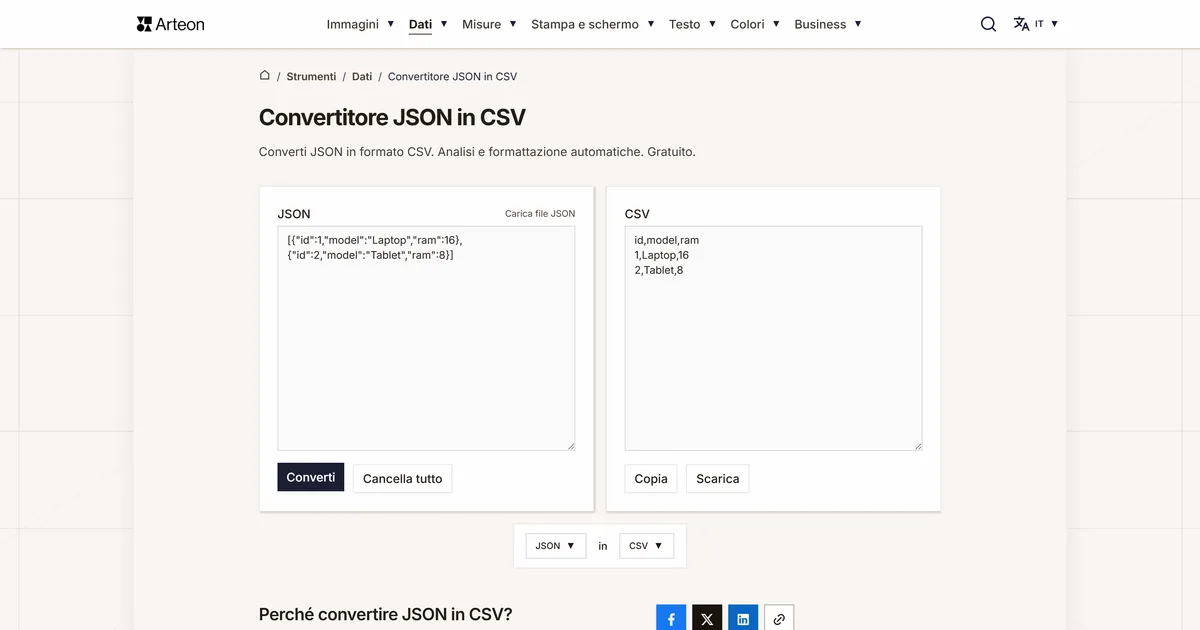Expand the Testo menu arrow
Image resolution: width=1200 pixels, height=630 pixels.
click(x=713, y=24)
